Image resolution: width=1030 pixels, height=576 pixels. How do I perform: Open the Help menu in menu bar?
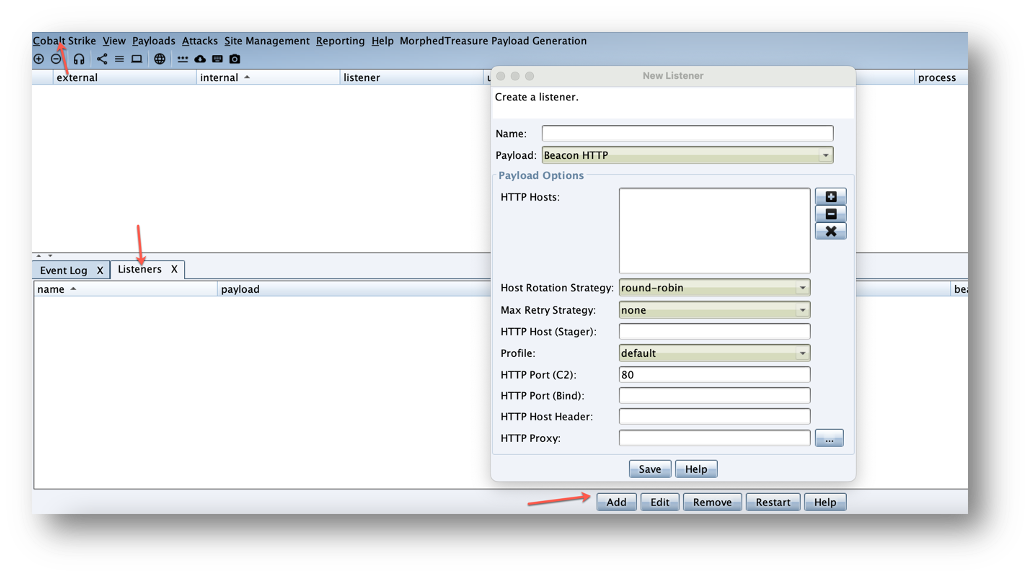coord(382,41)
